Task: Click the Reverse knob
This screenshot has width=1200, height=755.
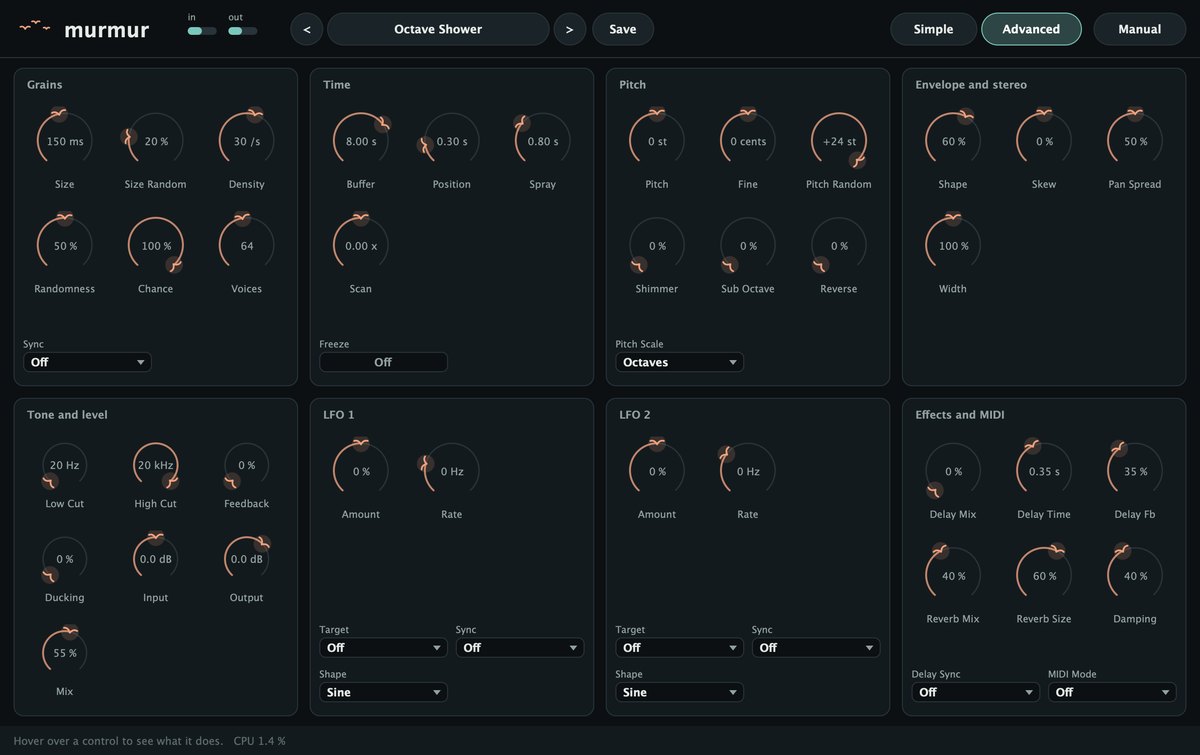Action: click(x=839, y=246)
